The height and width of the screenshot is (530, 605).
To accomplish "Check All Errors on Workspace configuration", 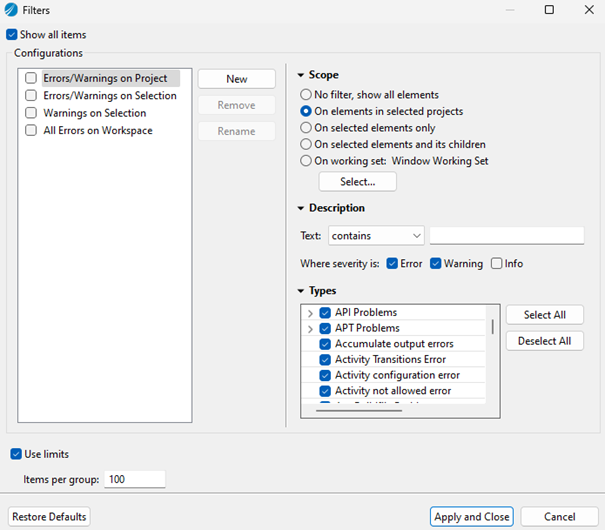I will click(x=31, y=130).
